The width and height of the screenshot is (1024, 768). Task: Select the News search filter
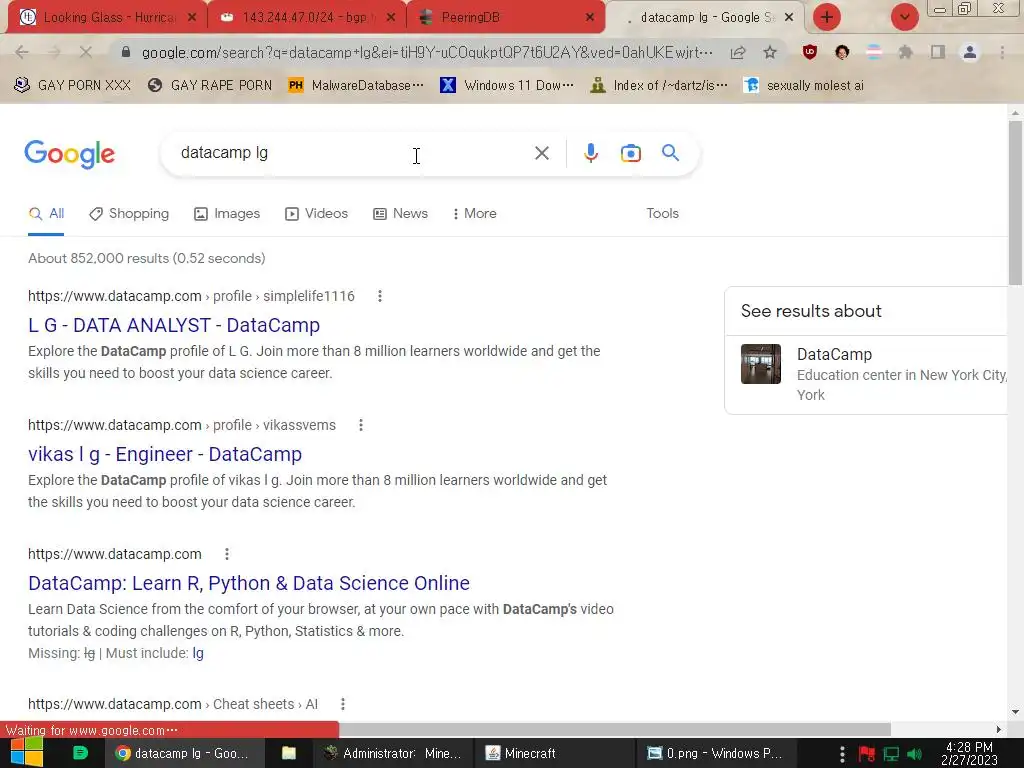pos(400,214)
